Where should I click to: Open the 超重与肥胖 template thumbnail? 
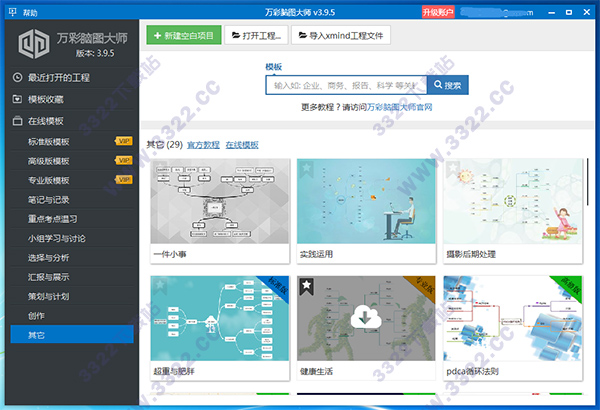(x=220, y=319)
